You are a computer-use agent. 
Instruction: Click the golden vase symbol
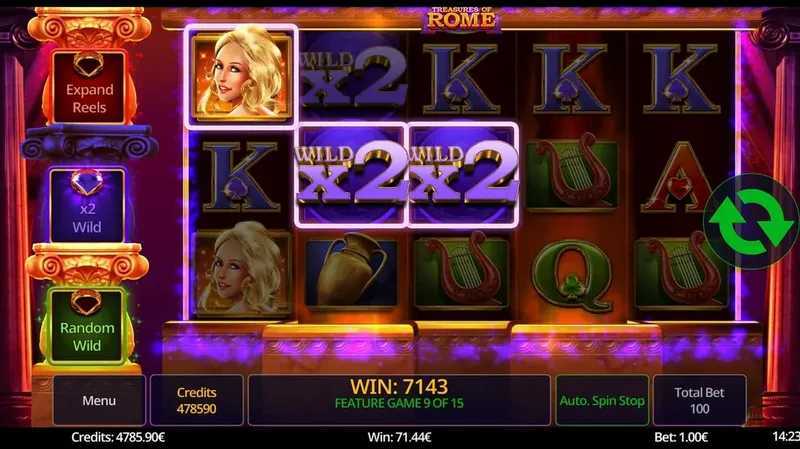pos(352,272)
